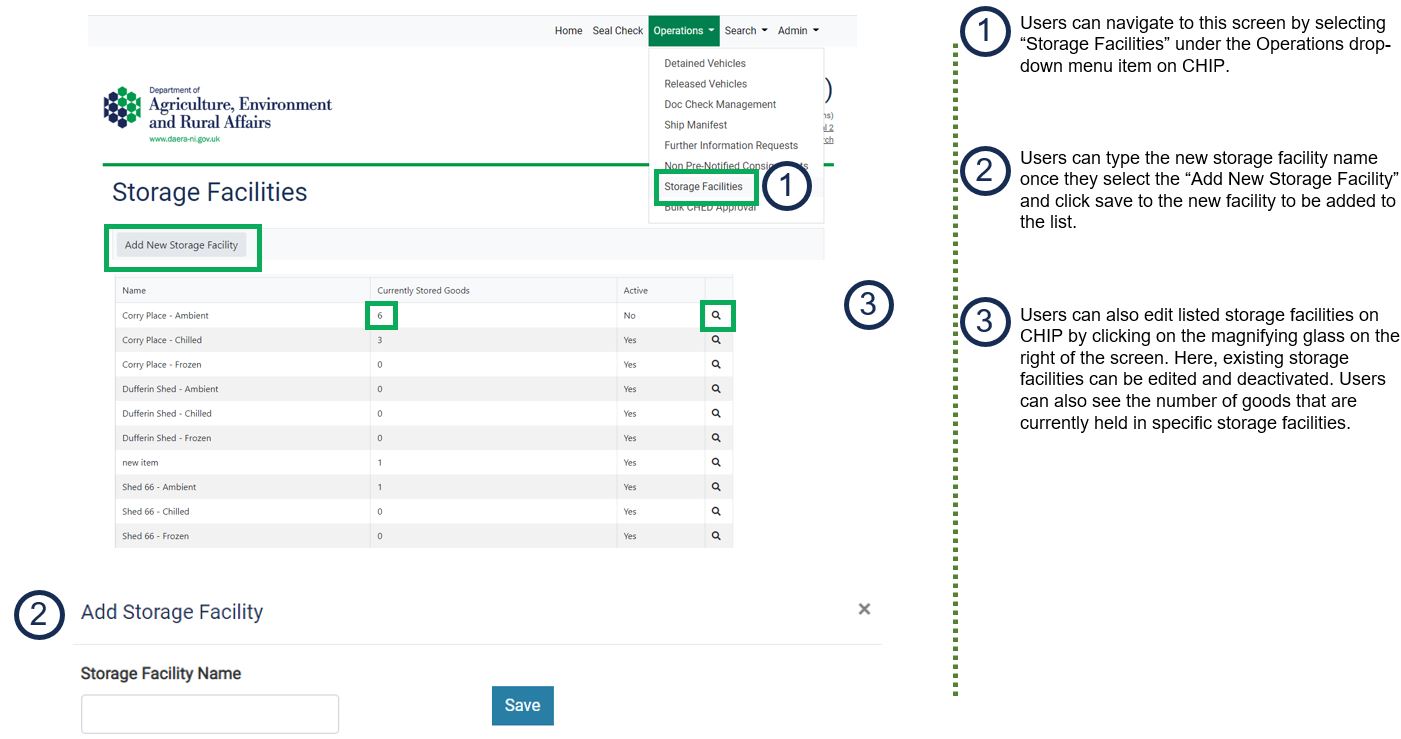Expand the Admin dropdown menu
Viewport: 1401px width, 739px height.
tap(798, 31)
